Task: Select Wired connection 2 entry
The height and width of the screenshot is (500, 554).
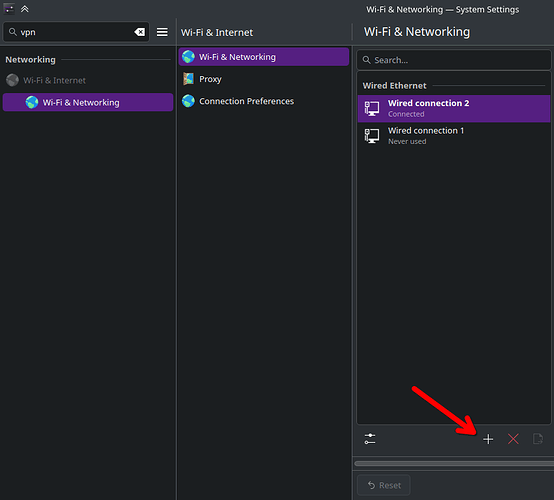Action: tap(454, 108)
